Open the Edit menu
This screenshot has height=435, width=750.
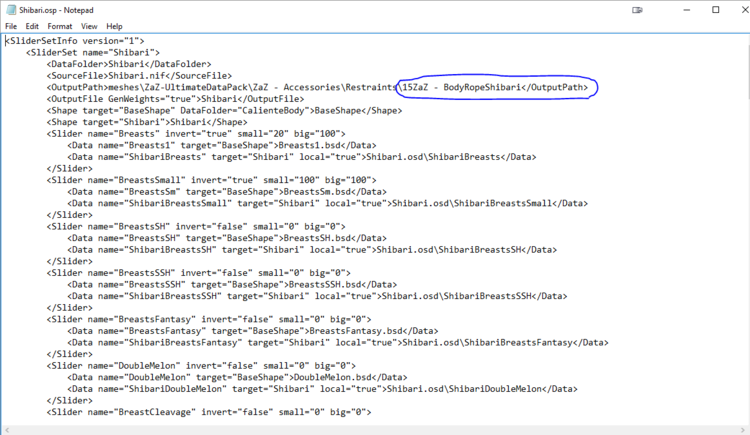[x=32, y=26]
